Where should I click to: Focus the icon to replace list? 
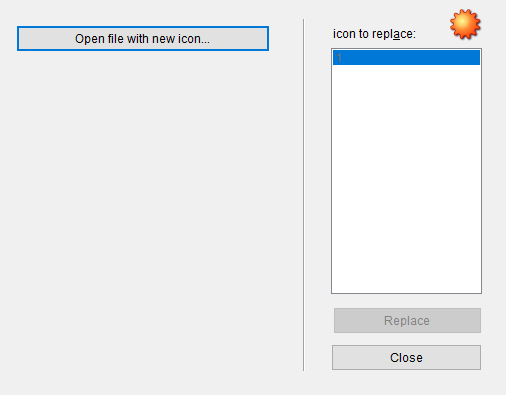pos(406,171)
